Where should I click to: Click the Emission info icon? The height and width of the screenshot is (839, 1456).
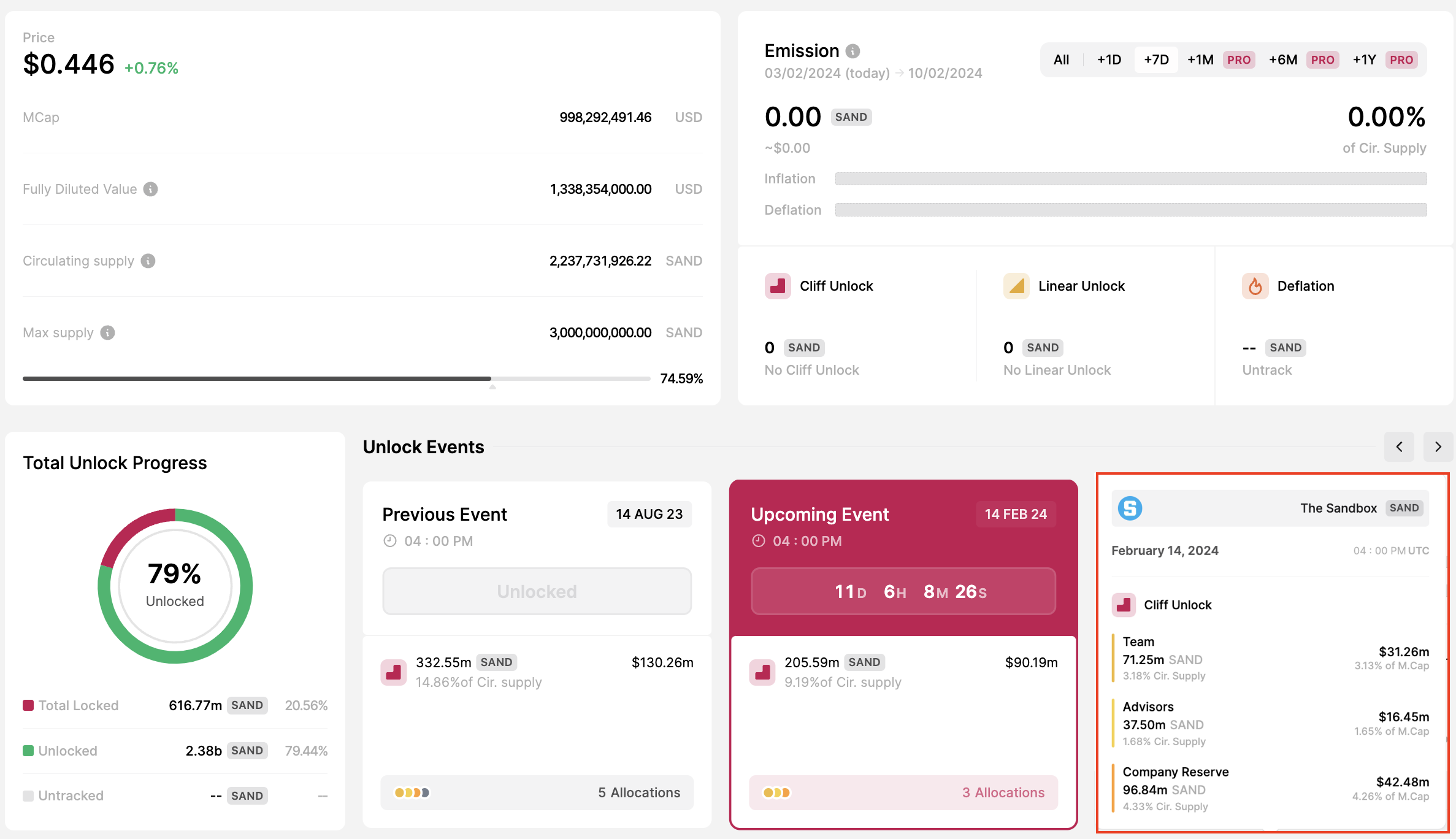(853, 51)
